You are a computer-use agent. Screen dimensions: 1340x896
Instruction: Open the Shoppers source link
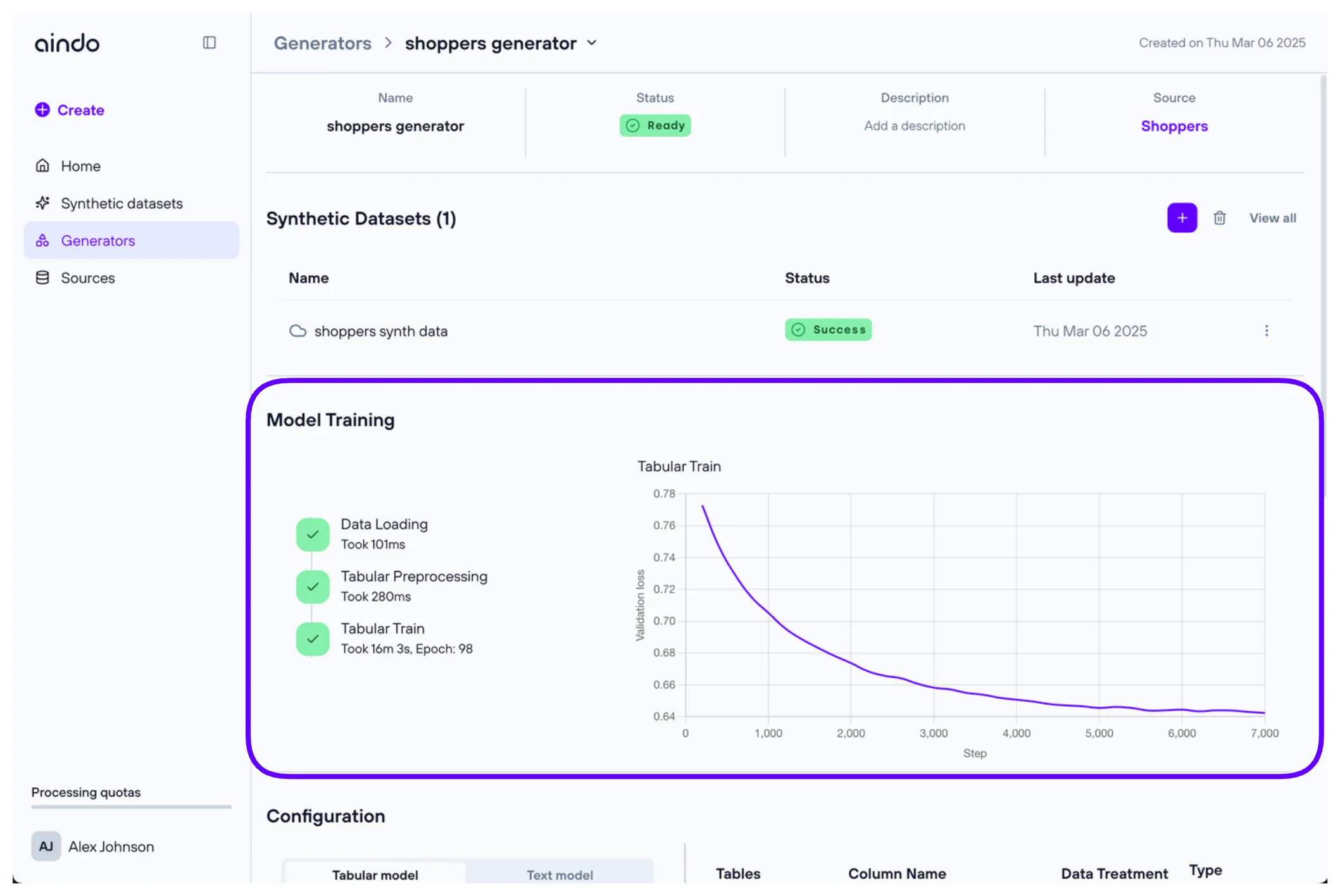[x=1174, y=126]
